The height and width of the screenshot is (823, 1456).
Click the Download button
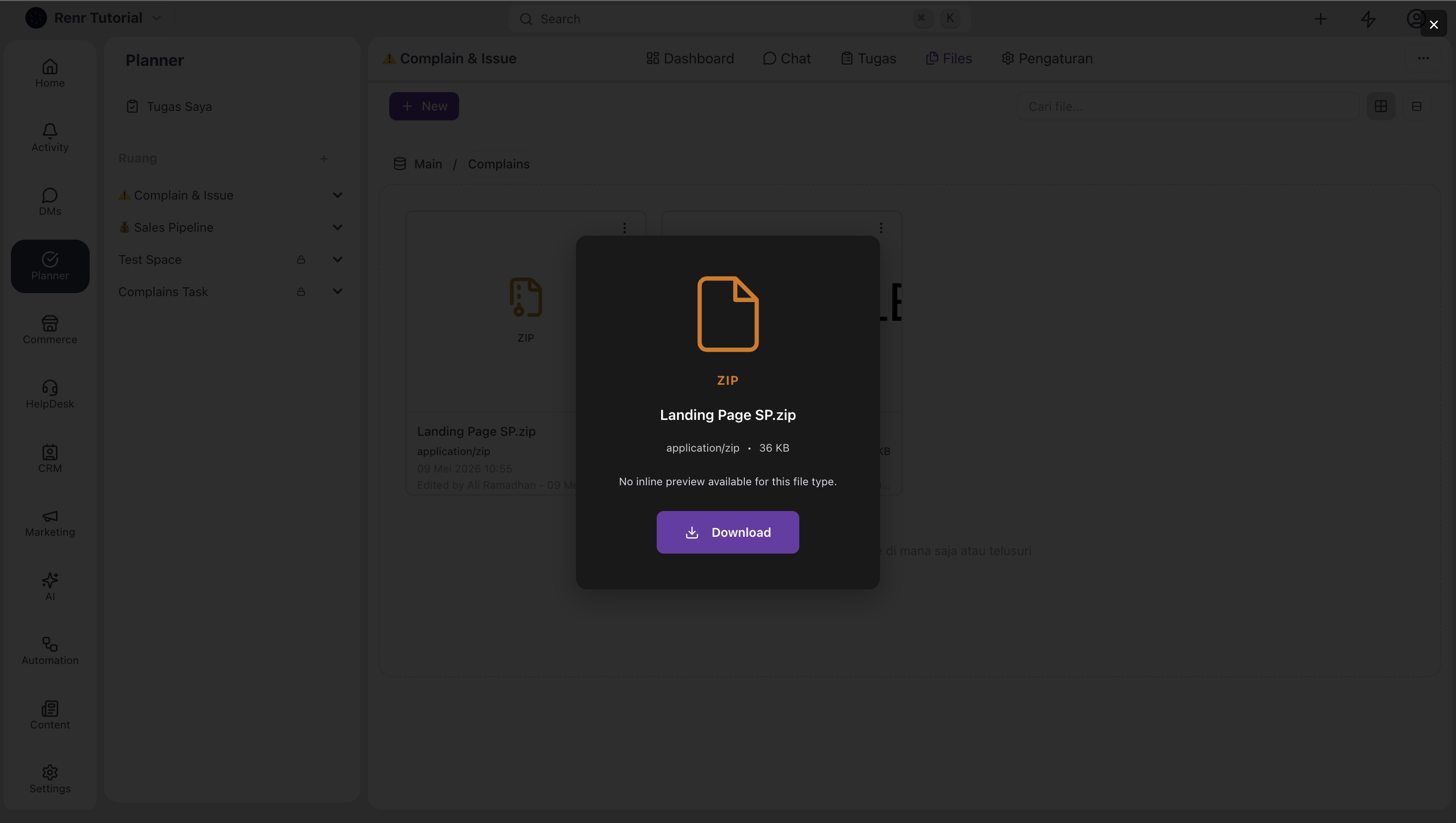point(728,532)
